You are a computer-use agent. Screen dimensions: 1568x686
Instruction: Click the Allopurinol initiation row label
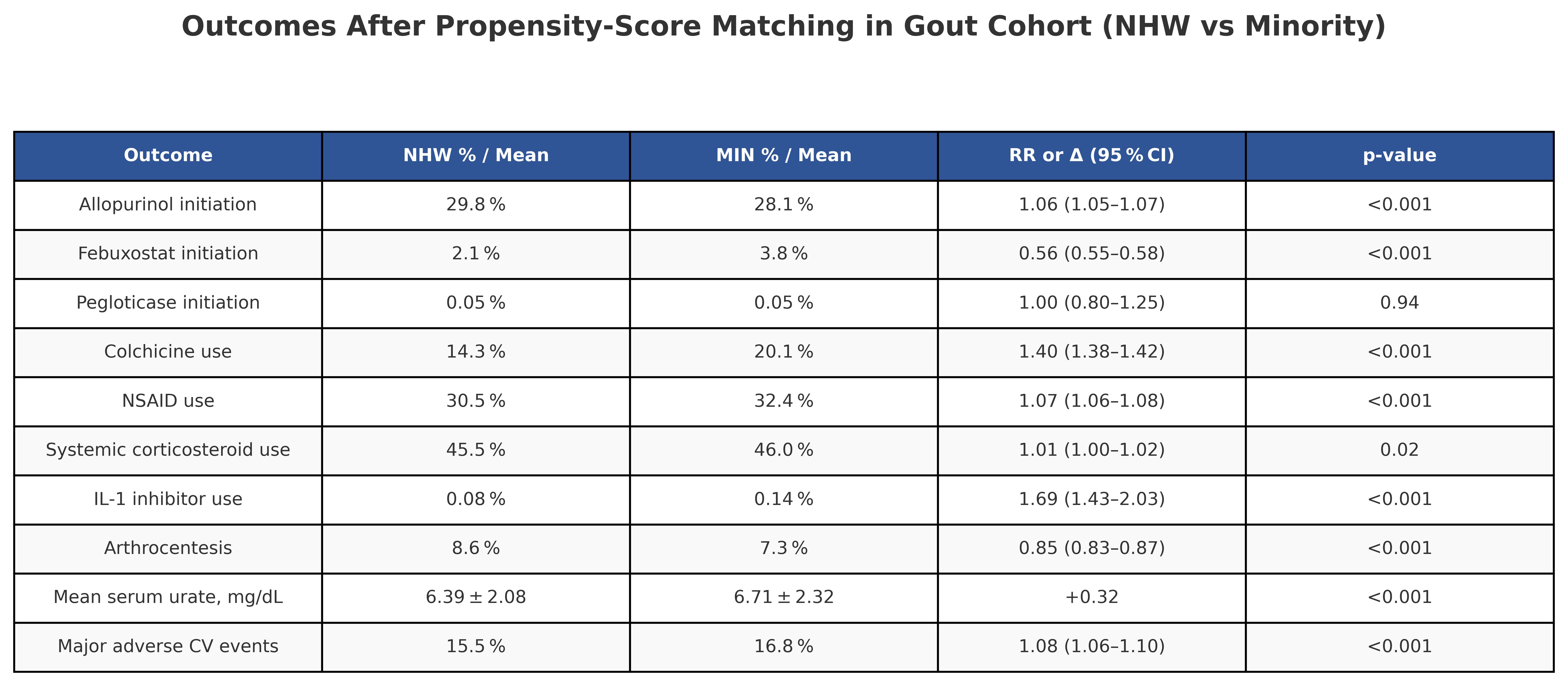[x=168, y=205]
